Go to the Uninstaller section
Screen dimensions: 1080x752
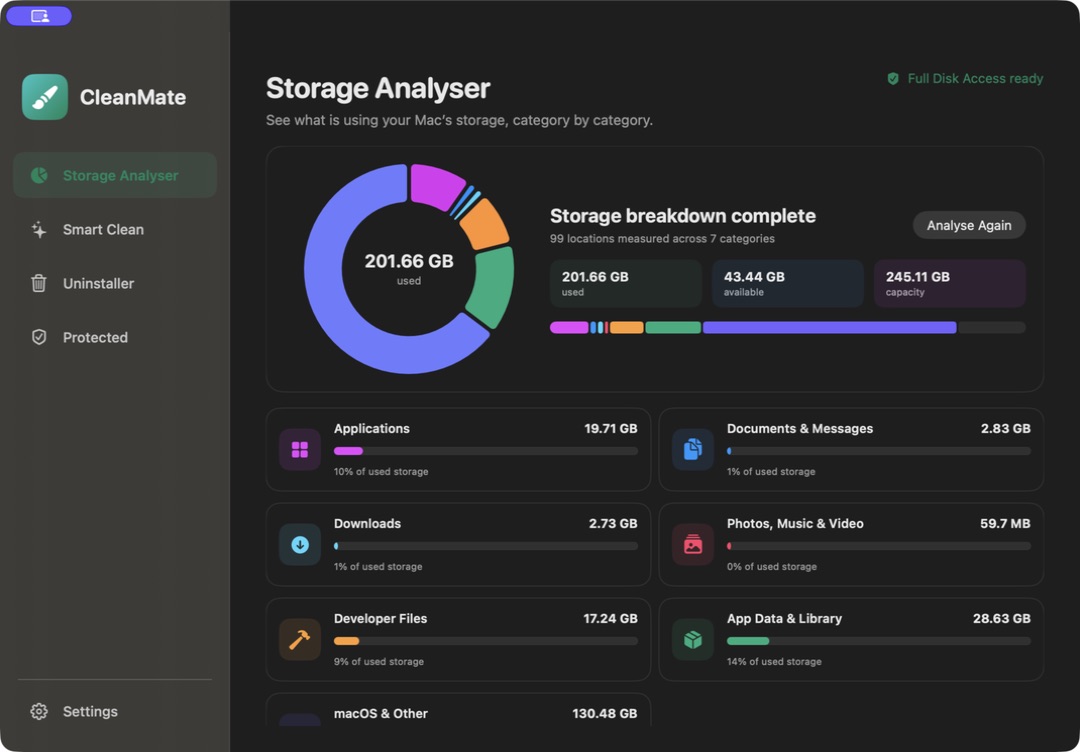click(115, 284)
